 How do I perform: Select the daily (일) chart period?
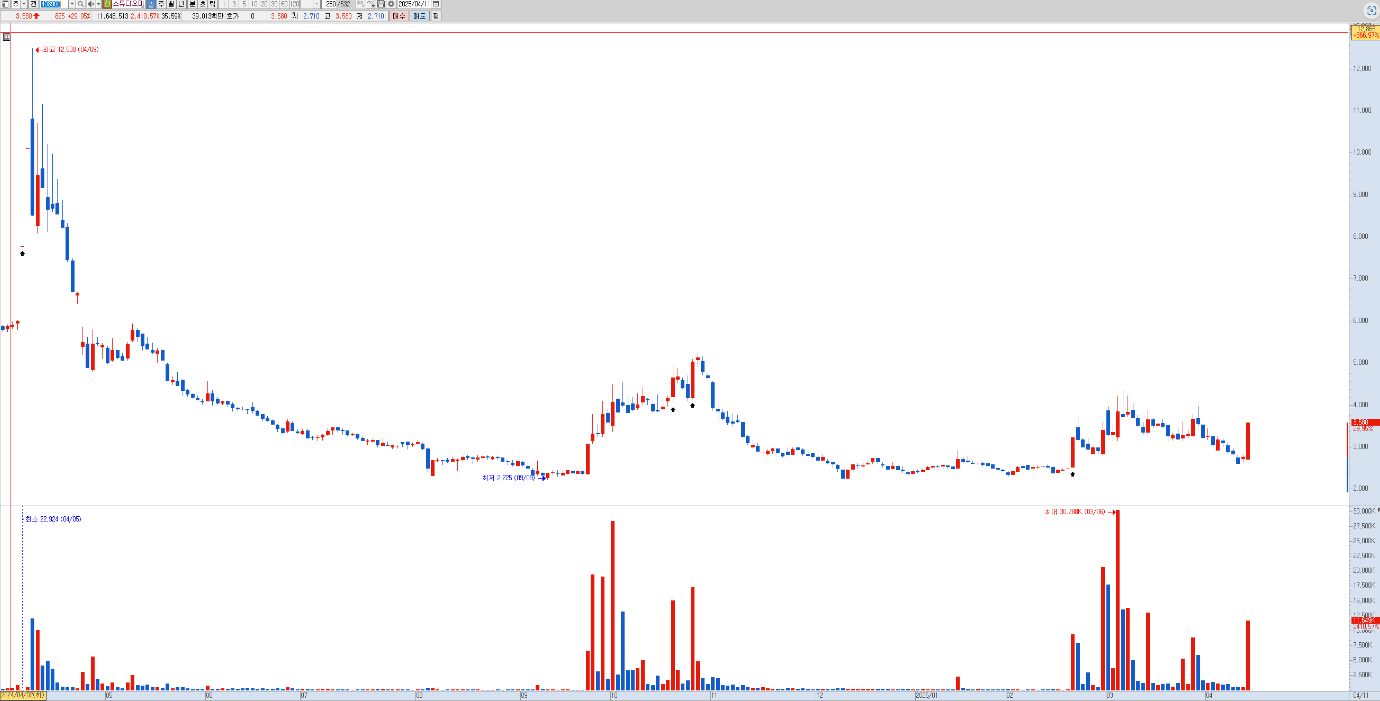point(151,5)
